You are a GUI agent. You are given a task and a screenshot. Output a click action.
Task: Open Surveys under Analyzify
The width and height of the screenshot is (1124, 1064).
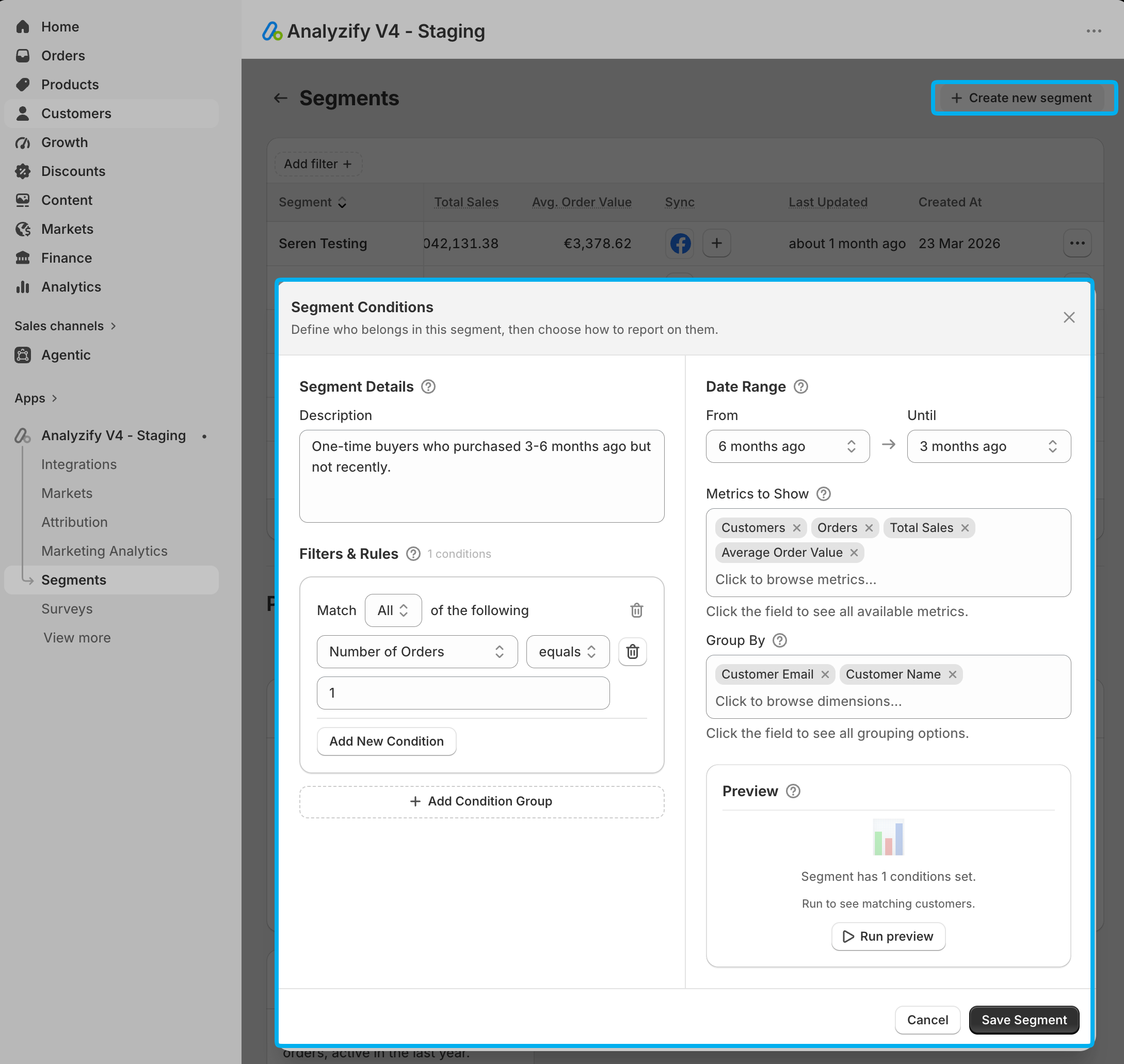[67, 609]
